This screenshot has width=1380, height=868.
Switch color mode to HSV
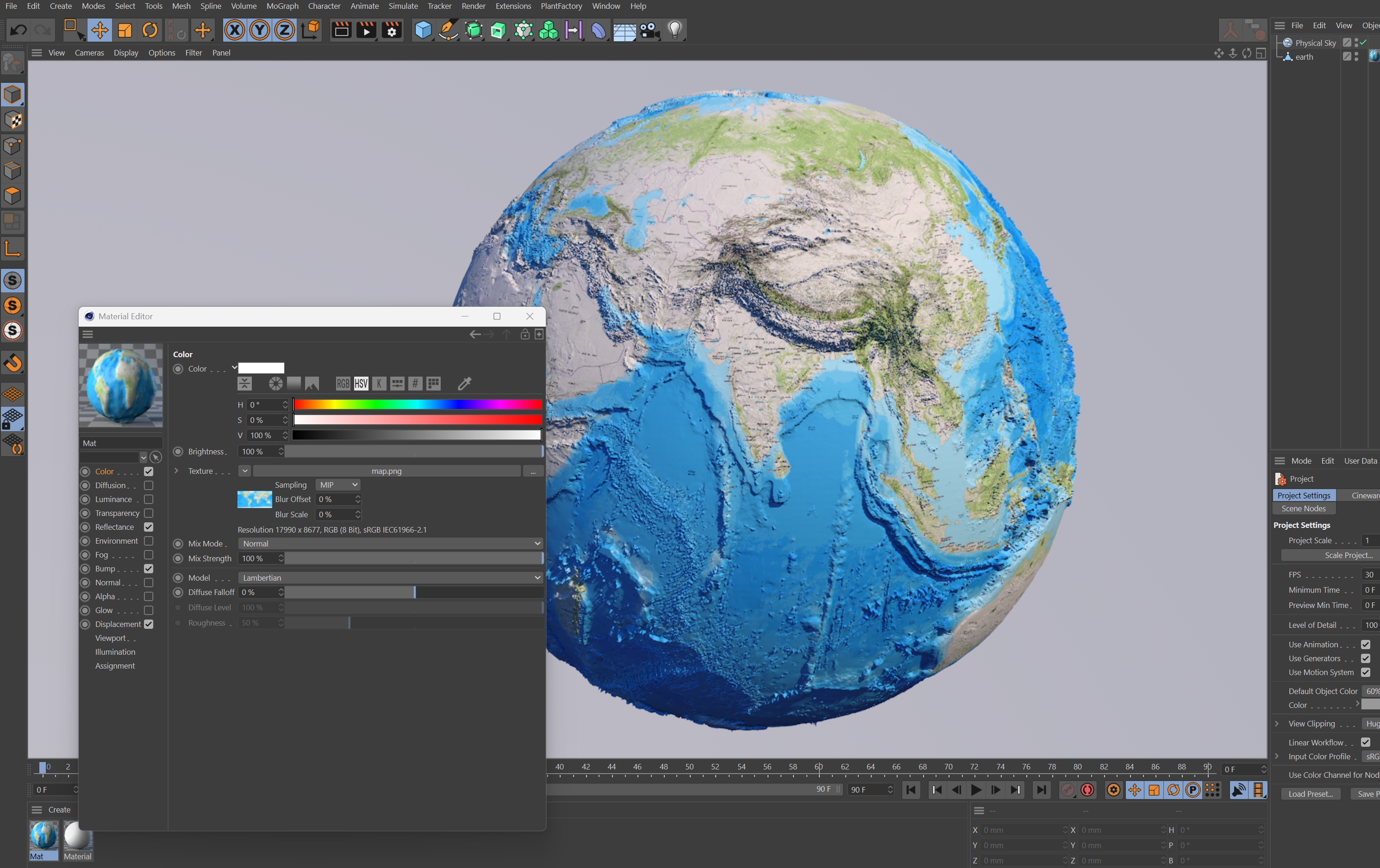[x=361, y=383]
